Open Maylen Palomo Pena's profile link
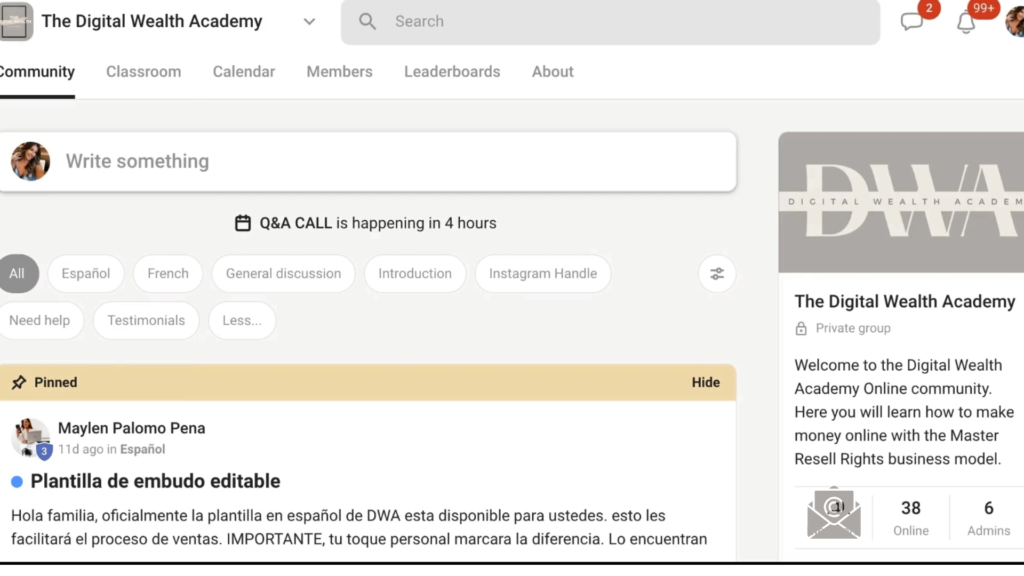Screen dimensions: 1024x576 [131, 428]
